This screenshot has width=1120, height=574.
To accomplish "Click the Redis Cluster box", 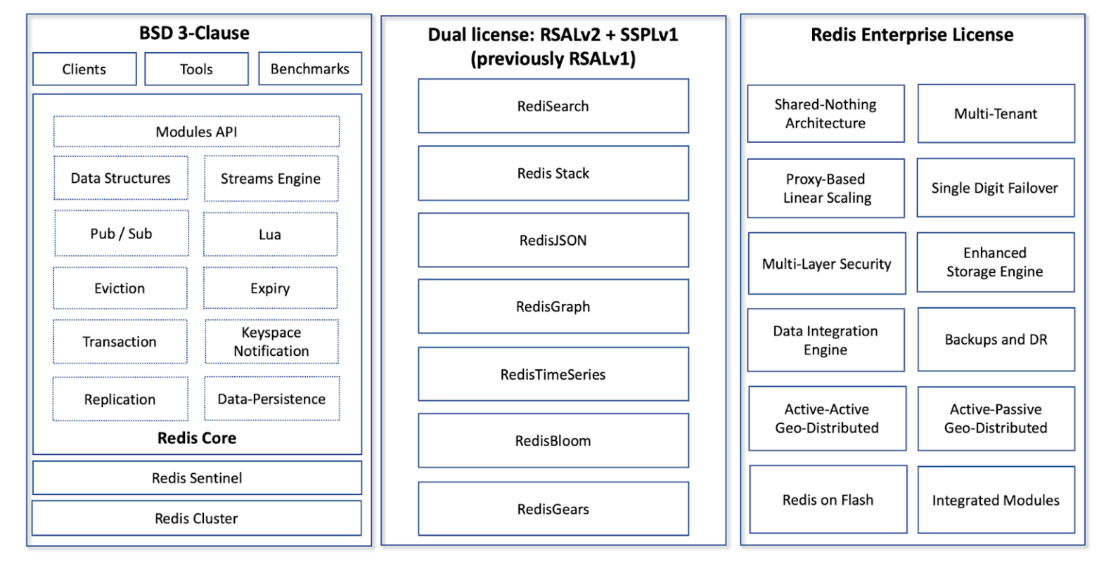I will tap(196, 518).
